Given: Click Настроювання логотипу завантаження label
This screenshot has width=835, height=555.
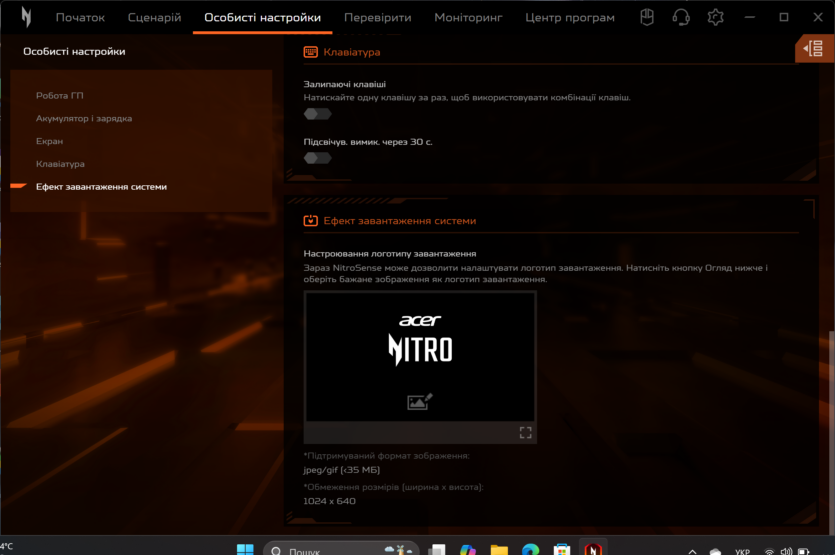Looking at the screenshot, I should click(390, 254).
